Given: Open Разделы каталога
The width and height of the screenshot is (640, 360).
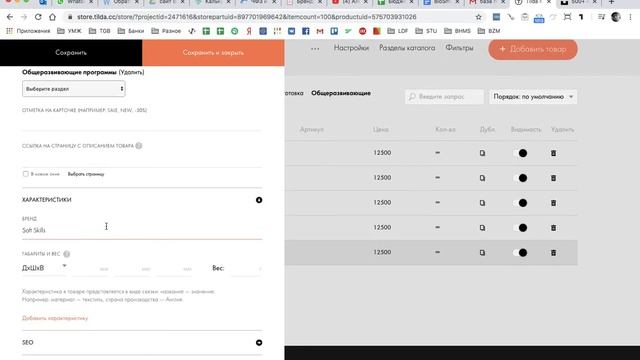Looking at the screenshot, I should 407,48.
